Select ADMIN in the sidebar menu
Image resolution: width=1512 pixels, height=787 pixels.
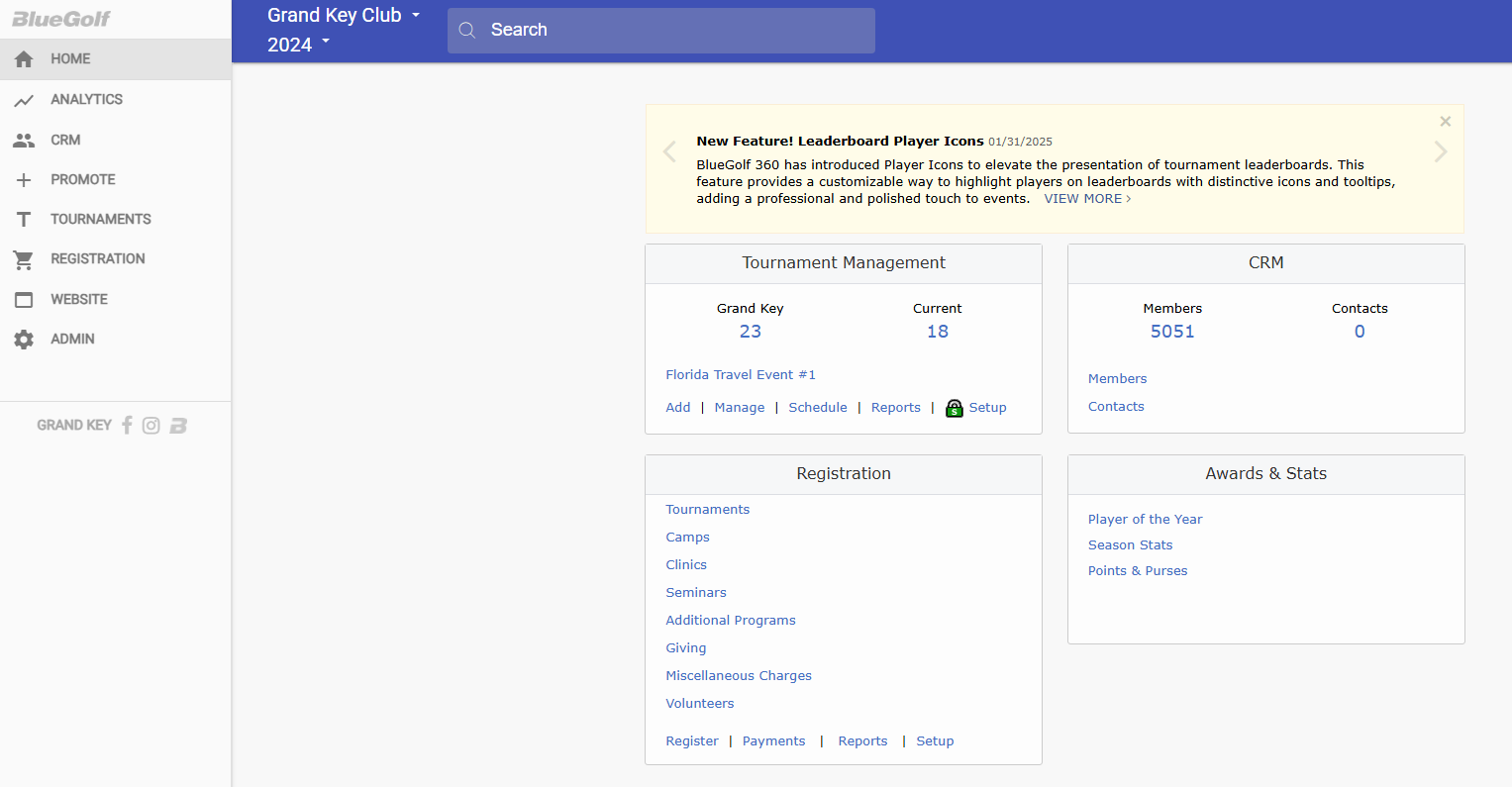click(115, 340)
